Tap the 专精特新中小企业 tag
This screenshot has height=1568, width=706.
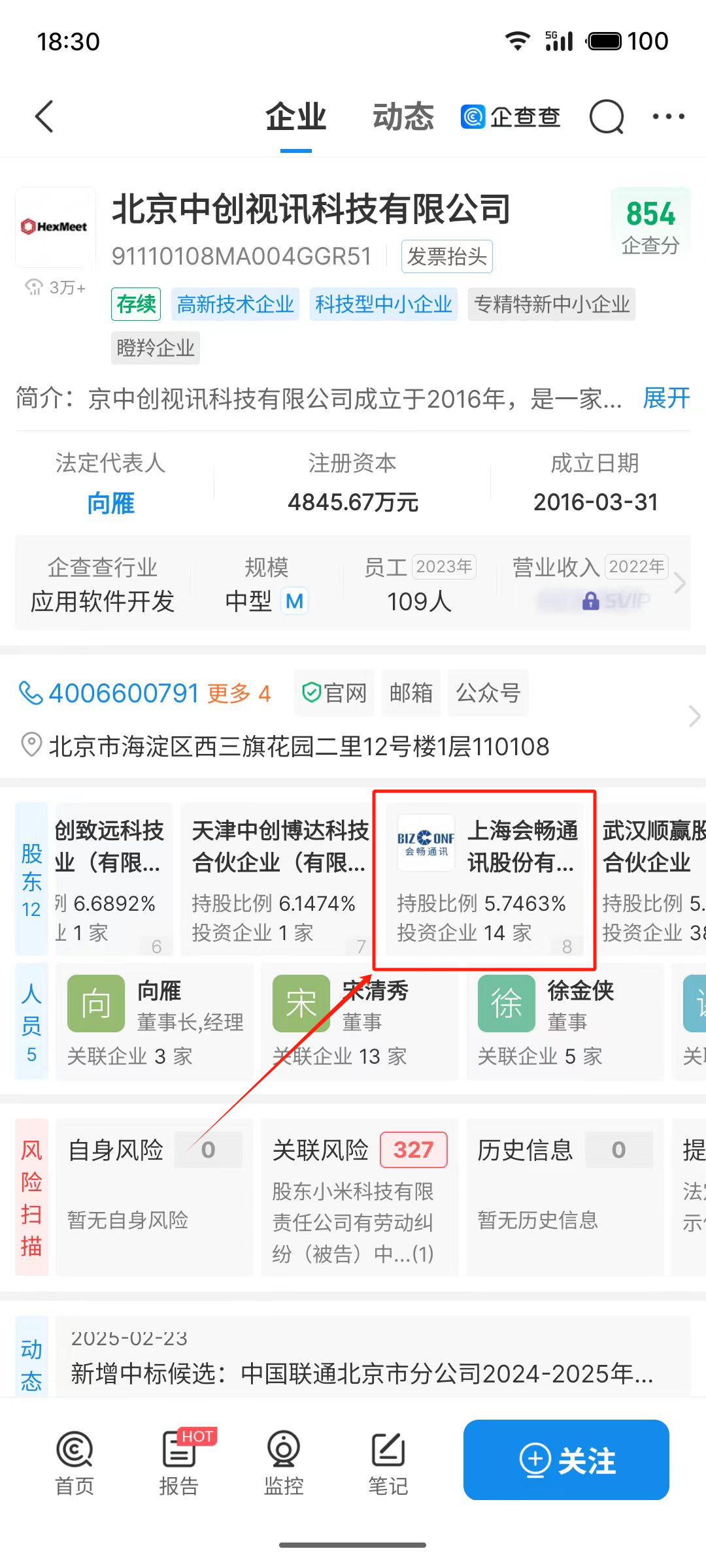coord(552,304)
